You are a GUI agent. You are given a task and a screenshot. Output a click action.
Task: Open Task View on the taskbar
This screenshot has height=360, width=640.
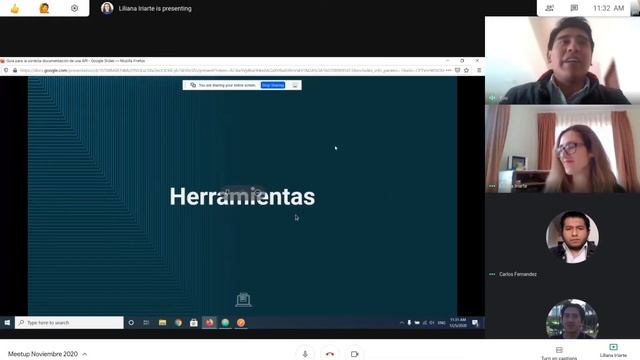[x=146, y=322]
